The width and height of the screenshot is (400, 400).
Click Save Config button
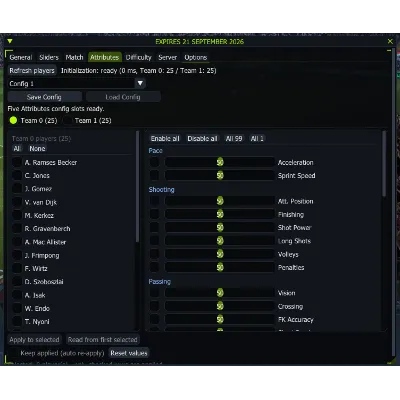click(x=44, y=97)
